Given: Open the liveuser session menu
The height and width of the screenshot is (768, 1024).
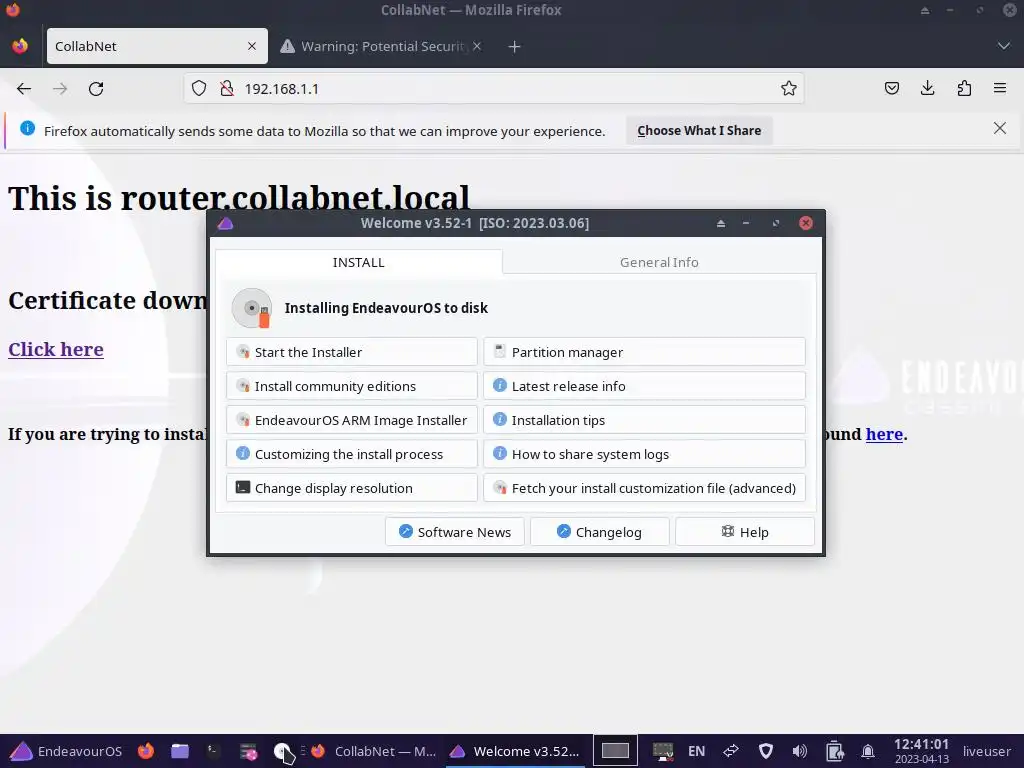Looking at the screenshot, I should tap(986, 751).
